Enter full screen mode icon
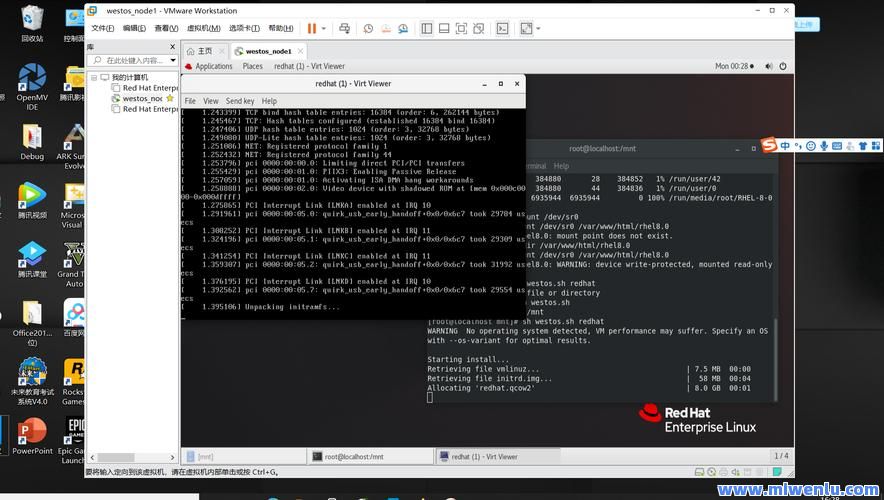 click(x=461, y=28)
